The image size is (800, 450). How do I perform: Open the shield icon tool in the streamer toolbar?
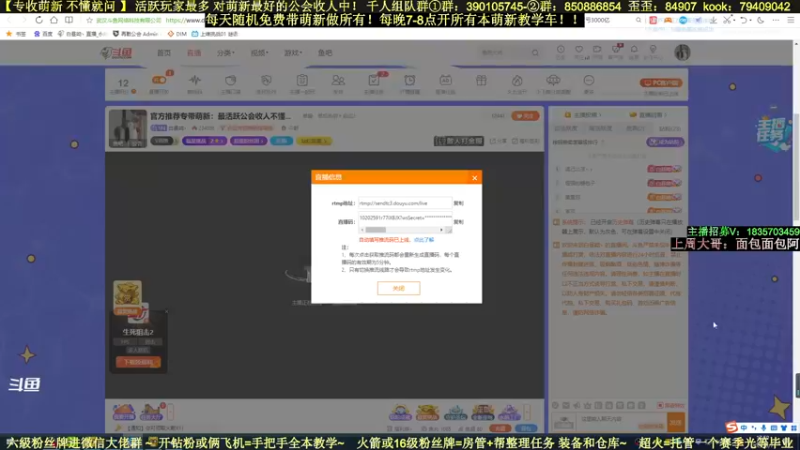[266, 83]
